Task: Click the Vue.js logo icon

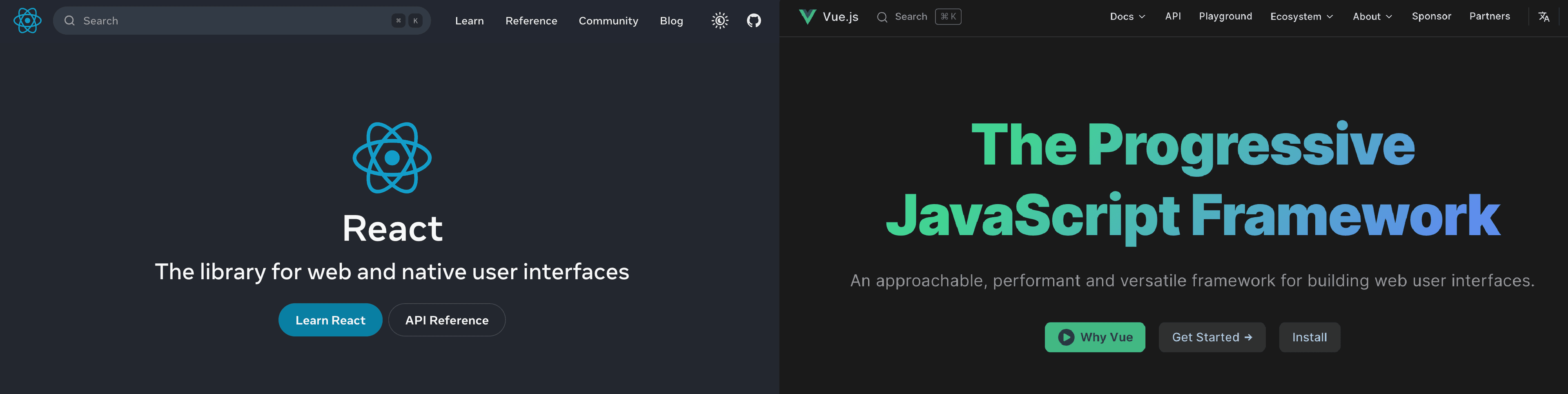Action: (x=807, y=16)
